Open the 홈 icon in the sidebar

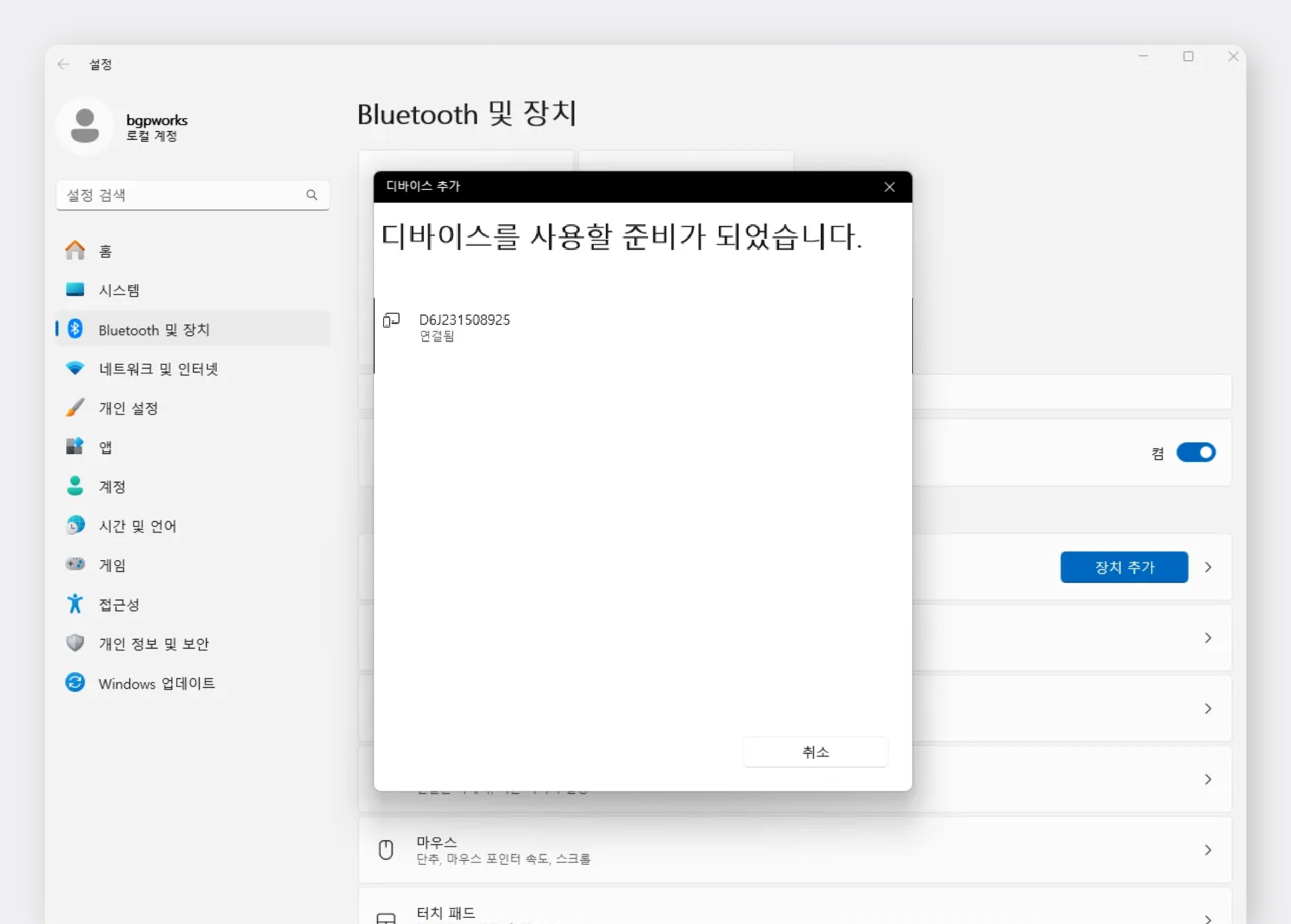point(75,250)
